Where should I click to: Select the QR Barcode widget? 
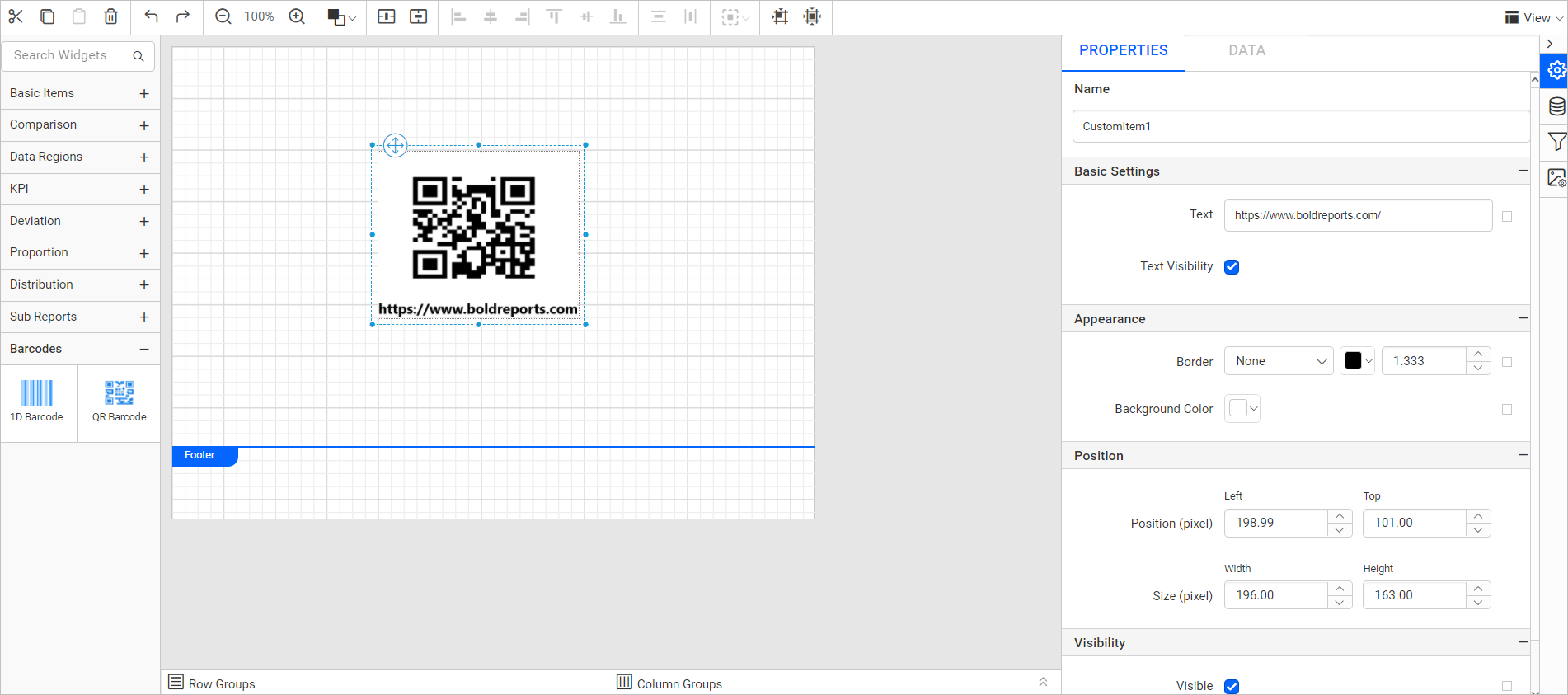pyautogui.click(x=120, y=402)
